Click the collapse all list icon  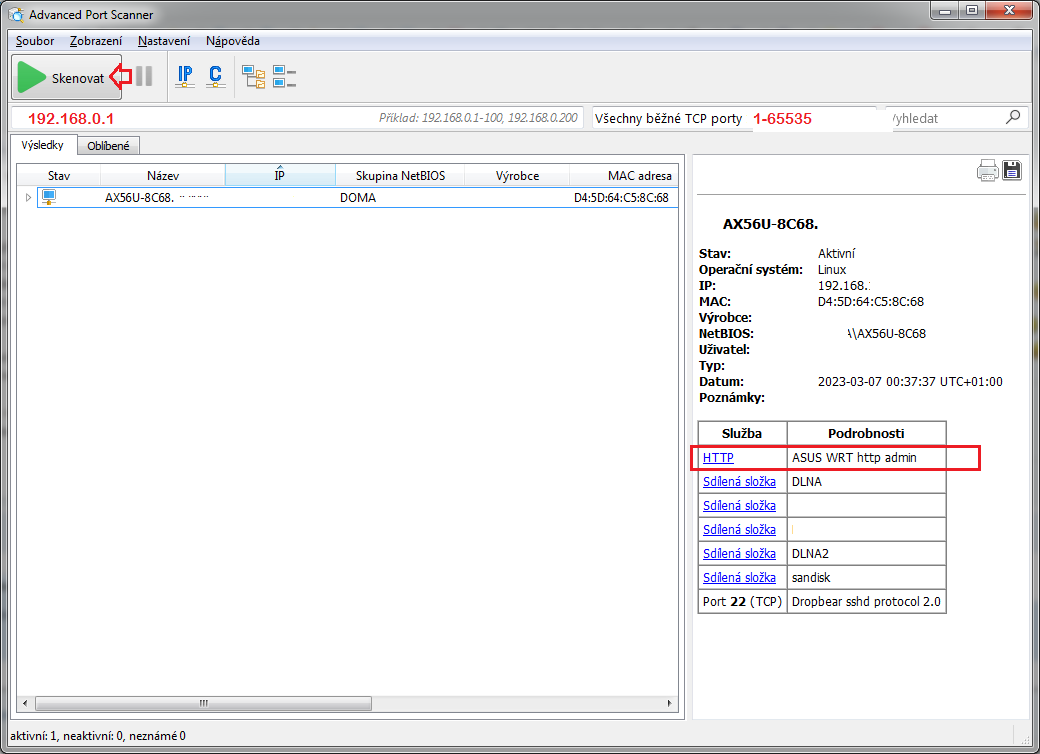(x=285, y=76)
